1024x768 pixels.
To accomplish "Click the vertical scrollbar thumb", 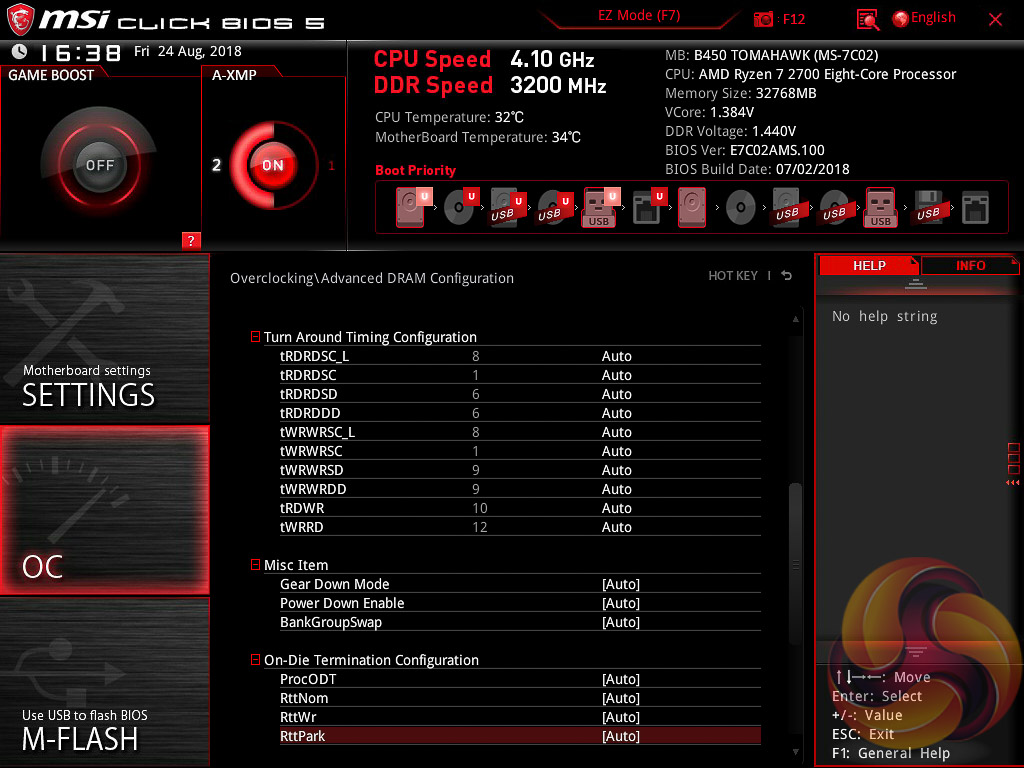I will tap(795, 563).
